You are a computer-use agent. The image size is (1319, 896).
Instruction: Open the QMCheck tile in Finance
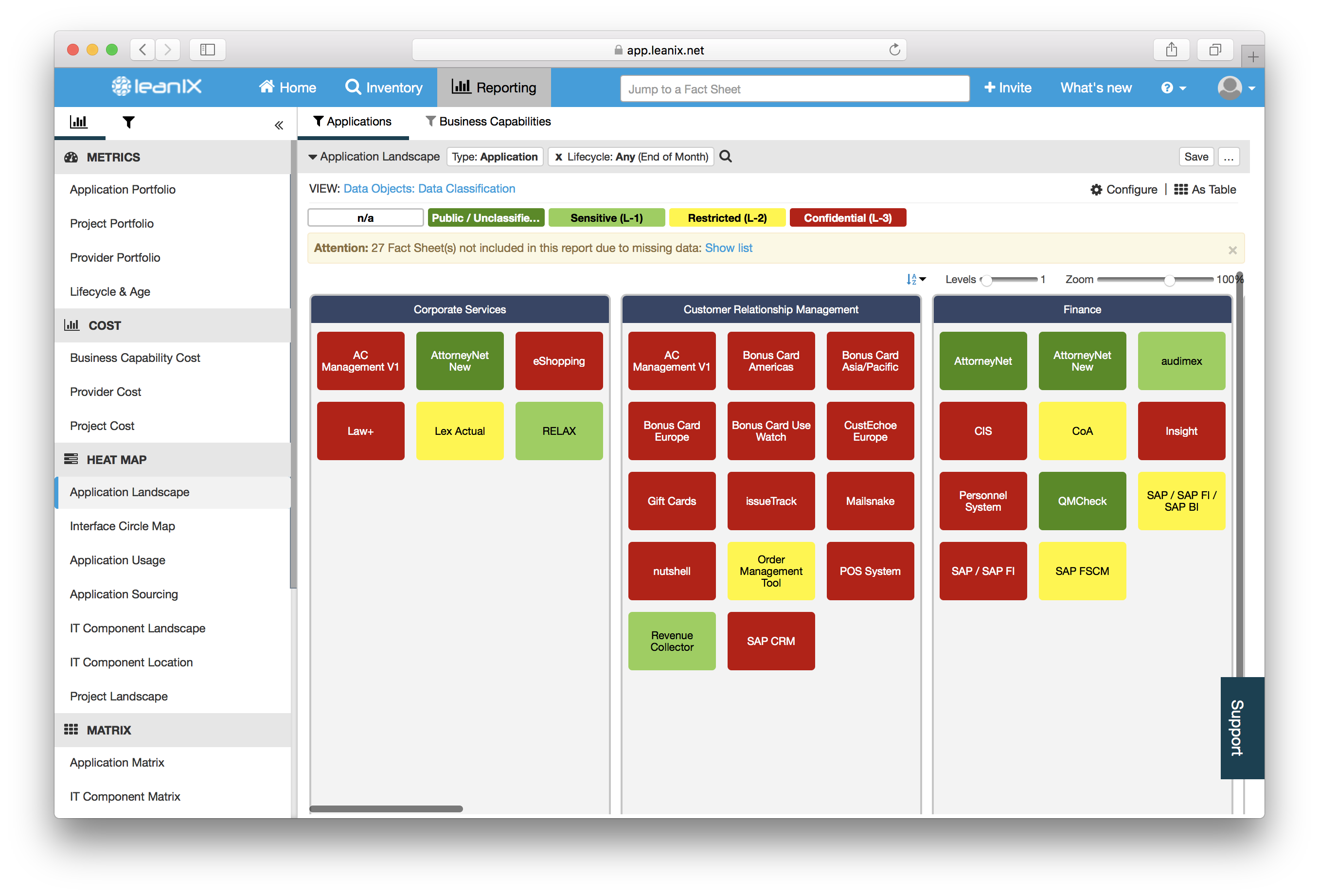click(1082, 502)
